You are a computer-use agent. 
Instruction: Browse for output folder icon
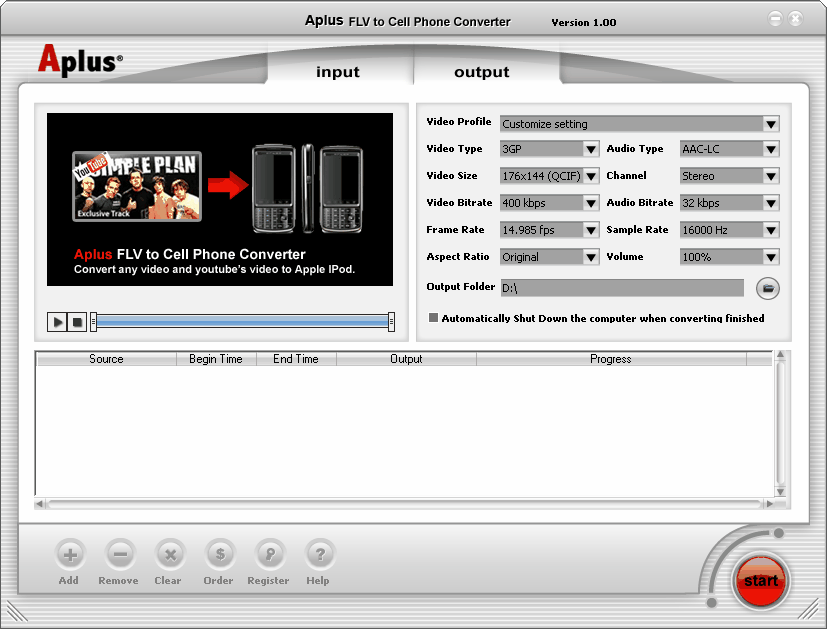tap(767, 288)
